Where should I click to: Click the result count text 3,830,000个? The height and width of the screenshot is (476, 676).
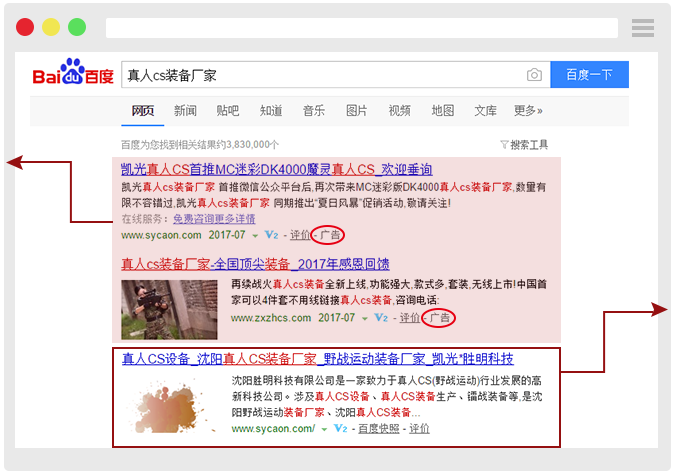tap(253, 144)
